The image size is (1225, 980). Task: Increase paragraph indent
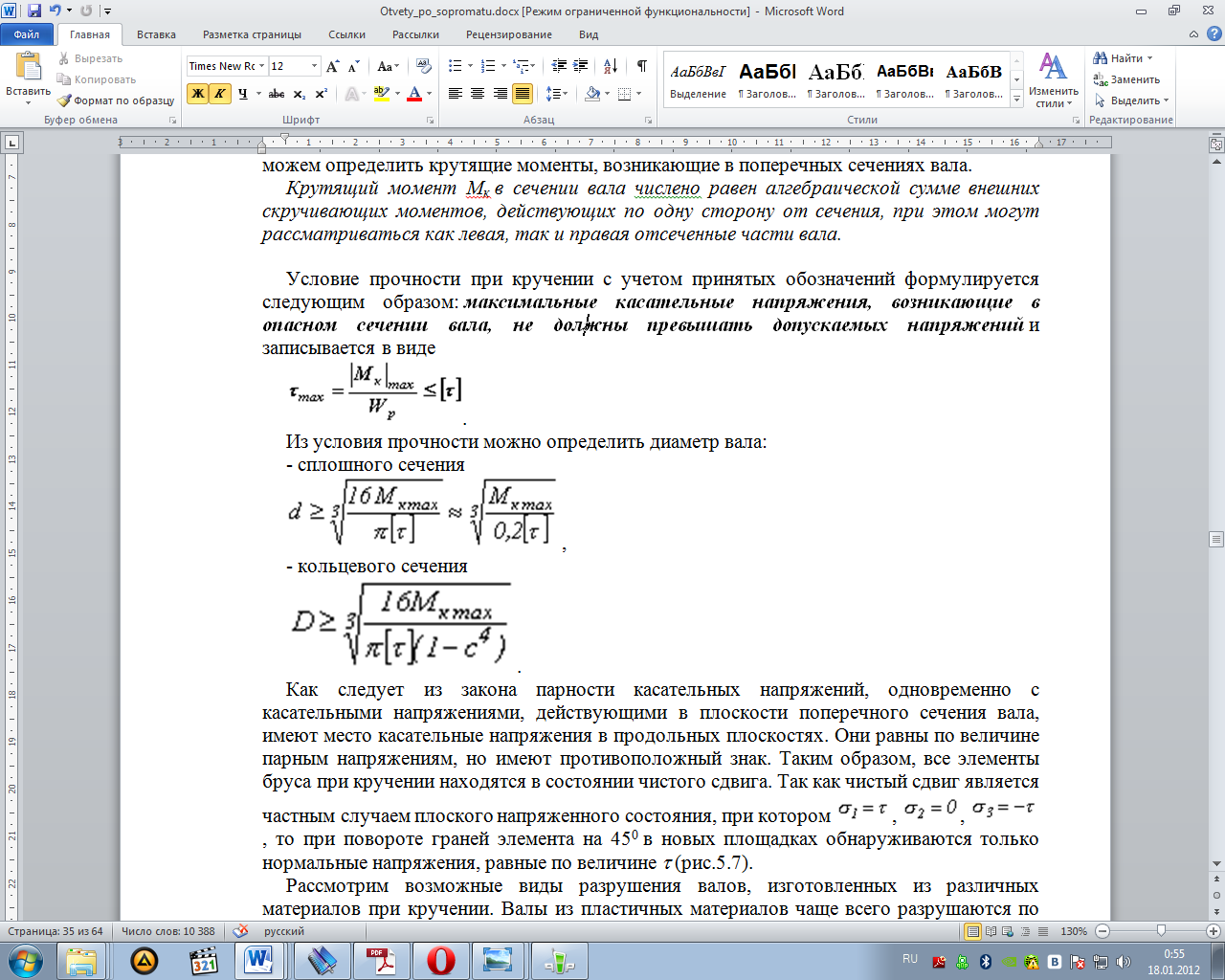[581, 66]
